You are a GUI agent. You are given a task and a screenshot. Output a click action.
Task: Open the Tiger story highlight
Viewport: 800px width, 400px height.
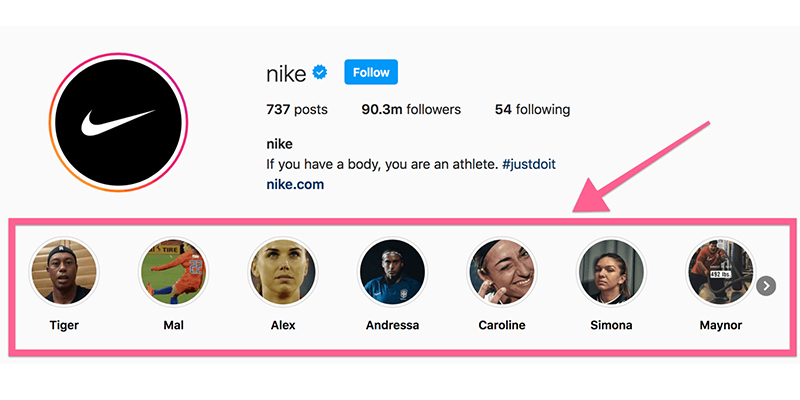click(x=64, y=272)
